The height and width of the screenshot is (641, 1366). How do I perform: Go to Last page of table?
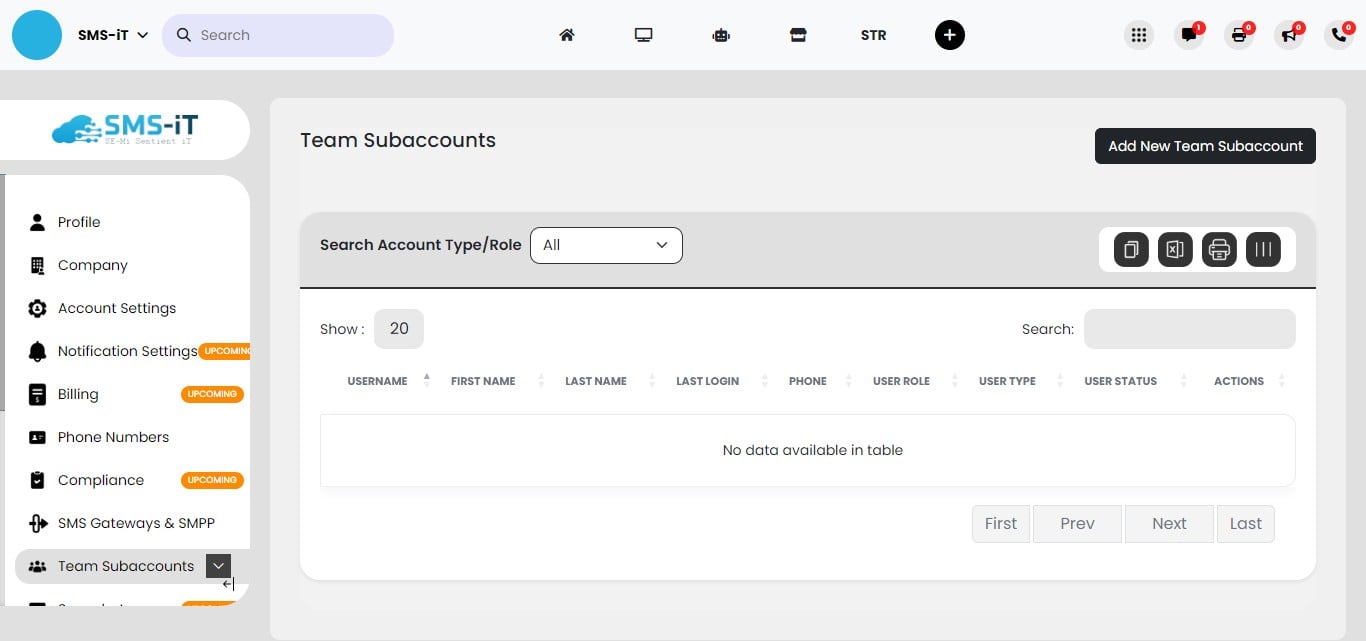coord(1246,524)
